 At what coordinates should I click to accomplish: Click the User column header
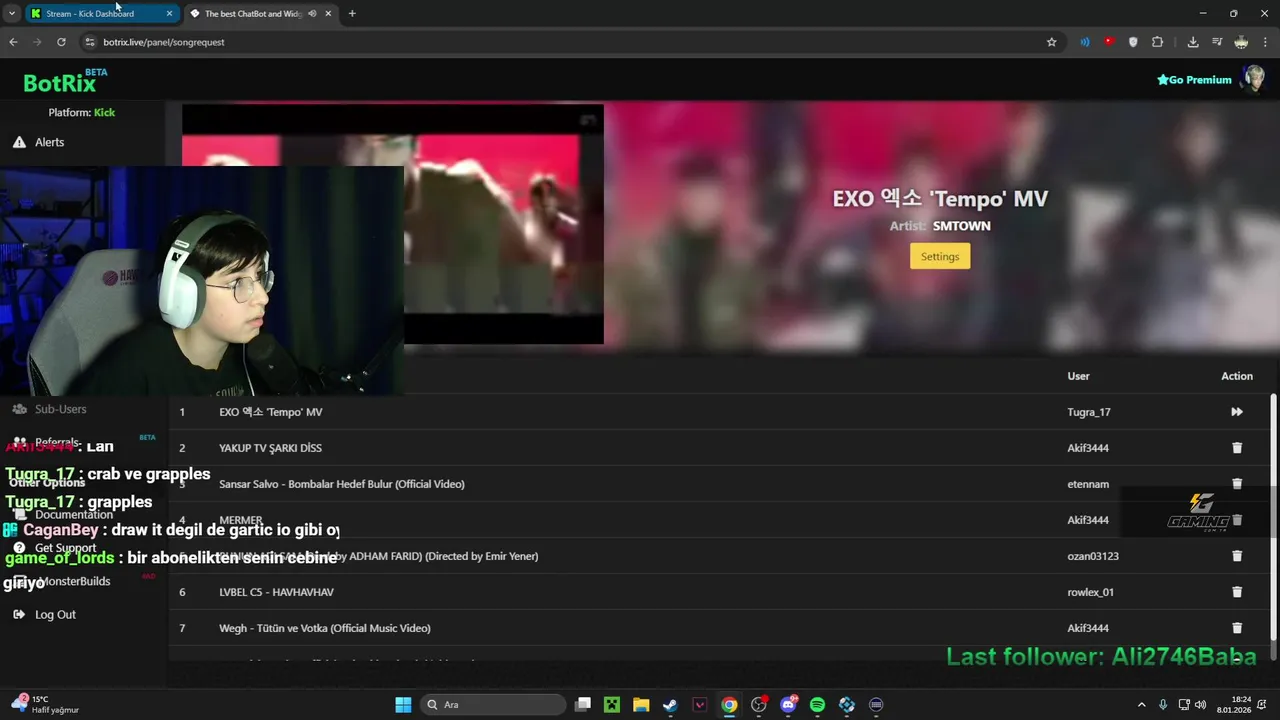[1078, 376]
